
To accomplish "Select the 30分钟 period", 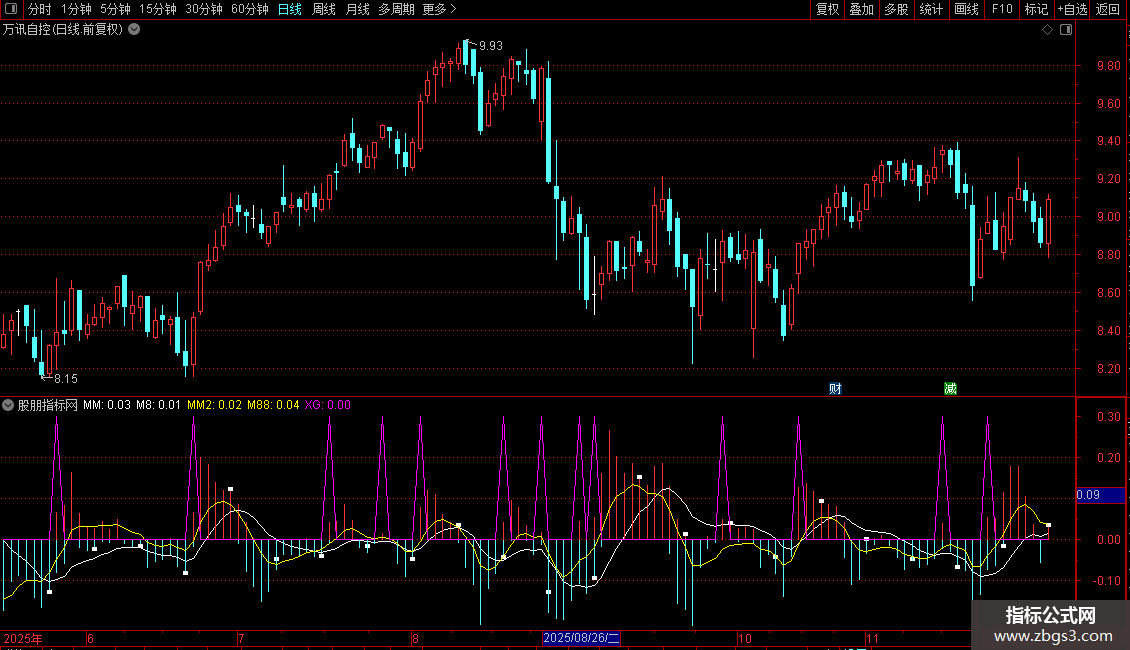I will [x=203, y=9].
